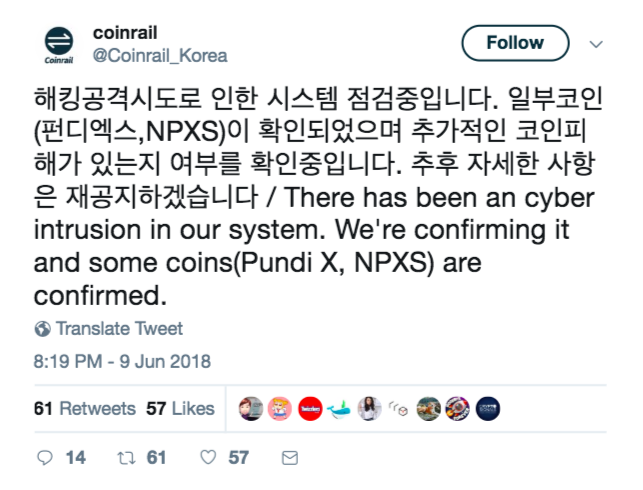Click the retweet arrows icon
The height and width of the screenshot is (490, 643).
[127, 457]
